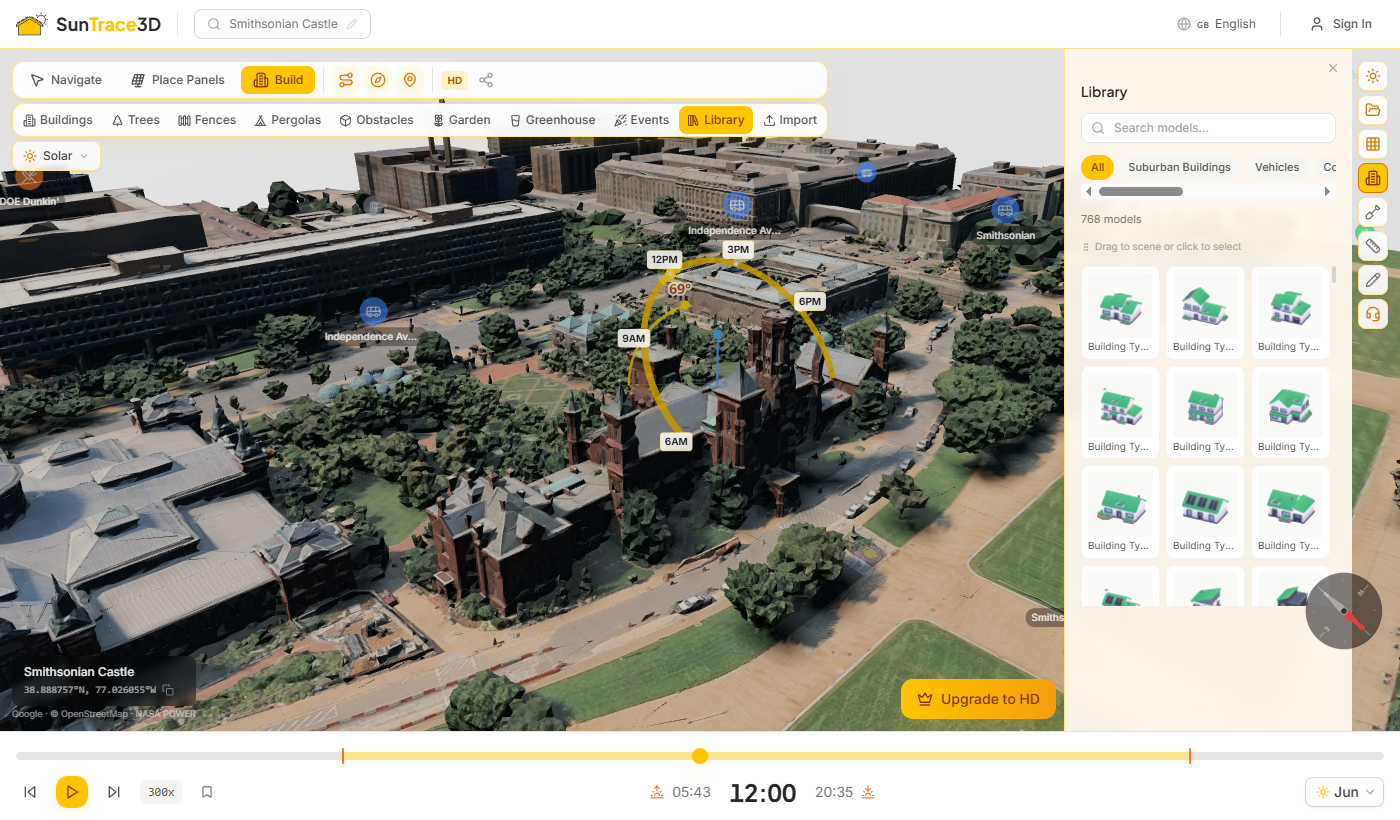Screen dimensions: 1400x820
Task: Click the Smithsonian transit station marker
Action: 1005,211
